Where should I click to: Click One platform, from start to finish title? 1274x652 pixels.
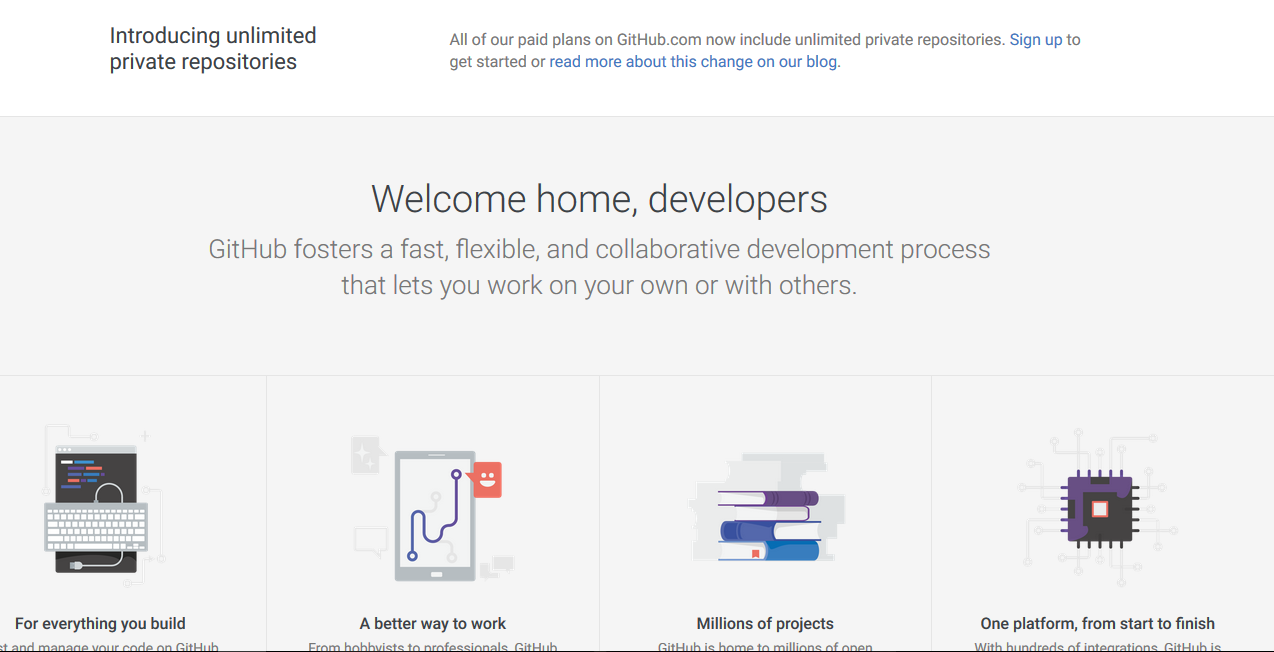point(1098,623)
